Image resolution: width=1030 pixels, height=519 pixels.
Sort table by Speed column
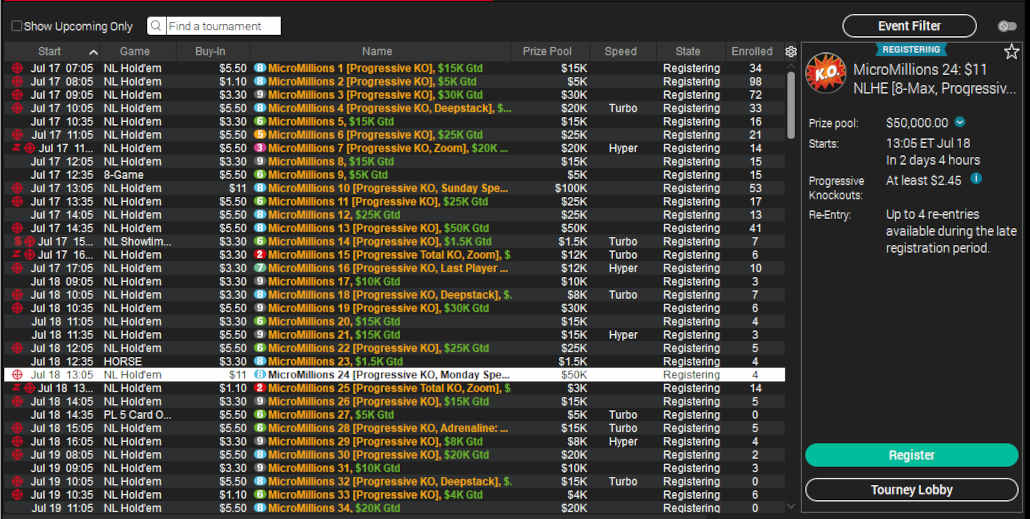pyautogui.click(x=621, y=51)
